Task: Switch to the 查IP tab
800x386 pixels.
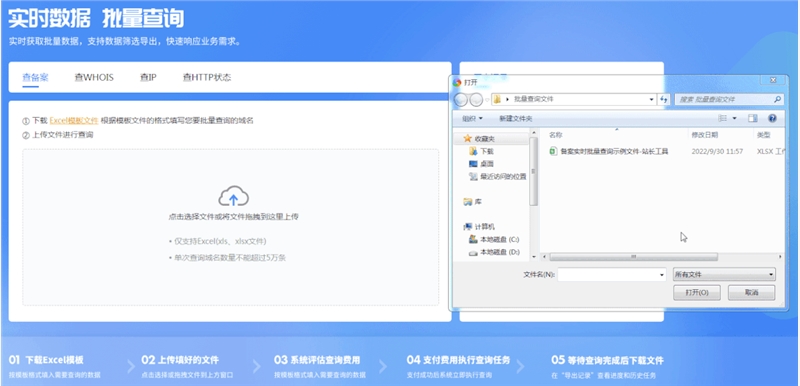Action: tap(148, 78)
